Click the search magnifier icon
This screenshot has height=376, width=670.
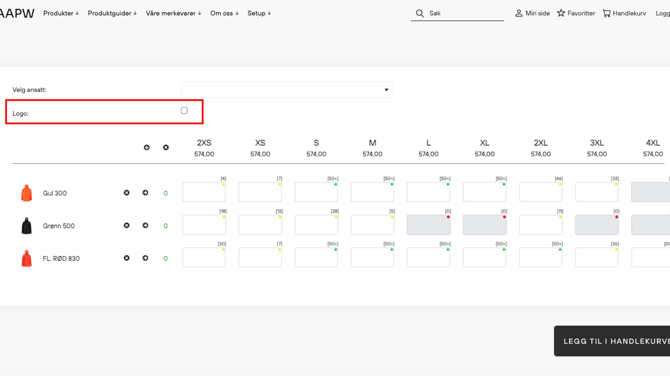click(420, 13)
